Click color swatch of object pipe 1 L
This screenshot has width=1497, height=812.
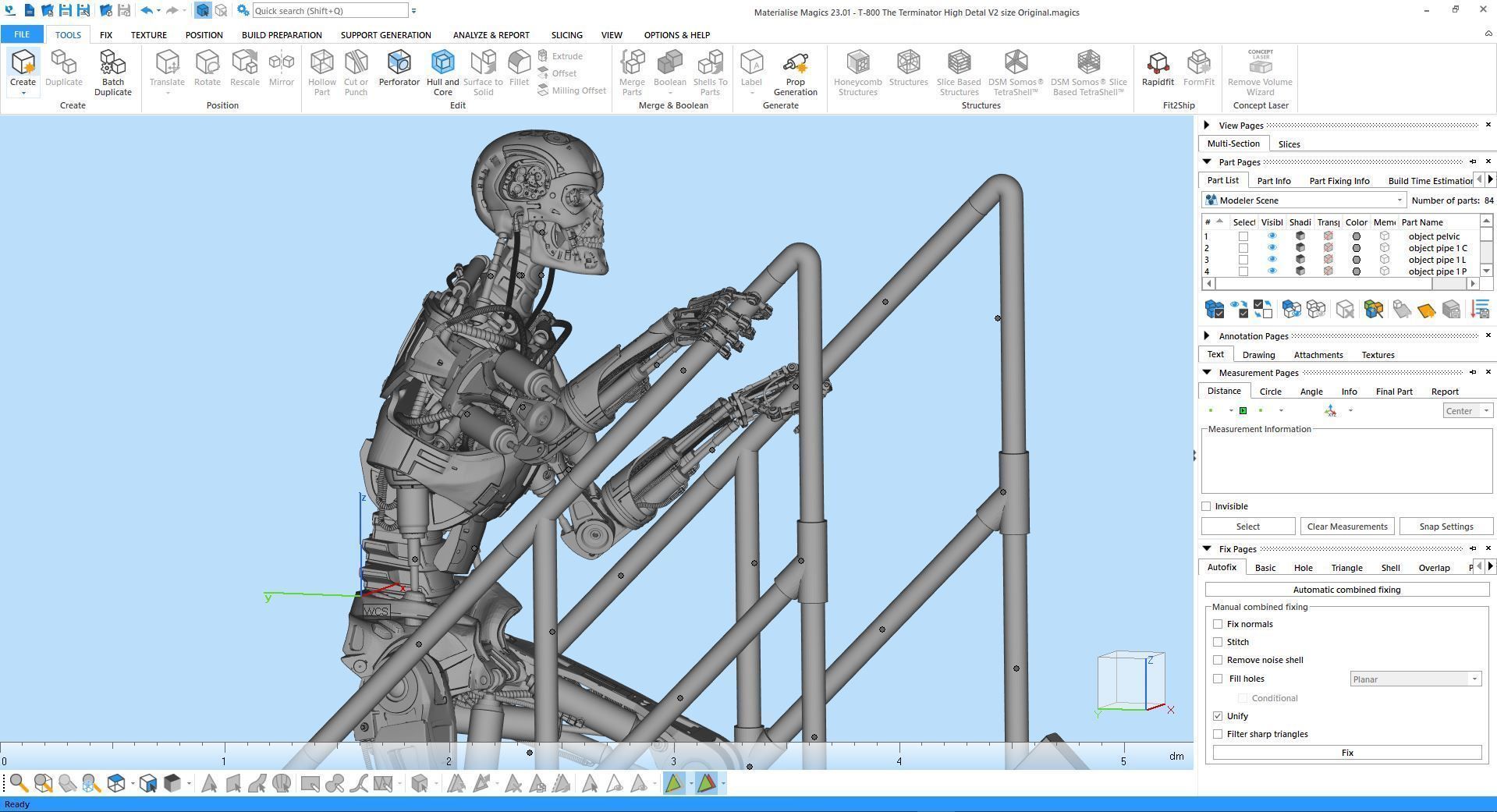click(1357, 260)
